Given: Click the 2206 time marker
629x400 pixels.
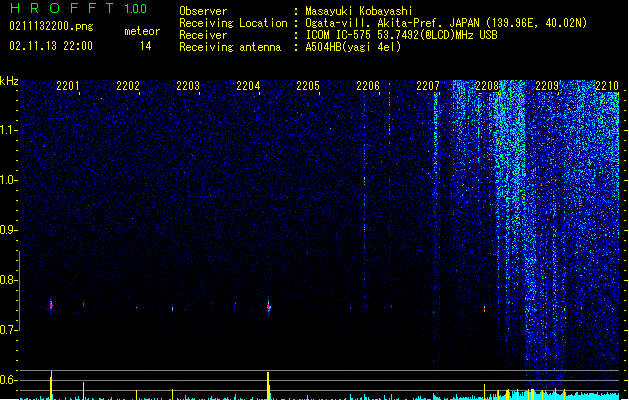Looking at the screenshot, I should [x=368, y=85].
